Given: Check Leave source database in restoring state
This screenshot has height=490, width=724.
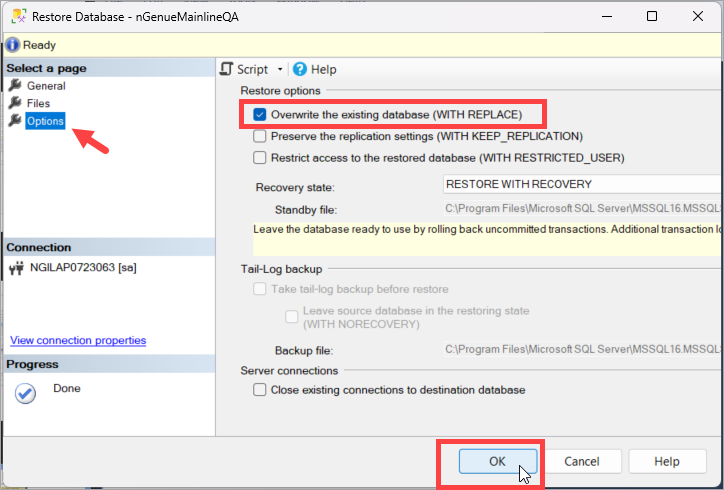Looking at the screenshot, I should (291, 317).
